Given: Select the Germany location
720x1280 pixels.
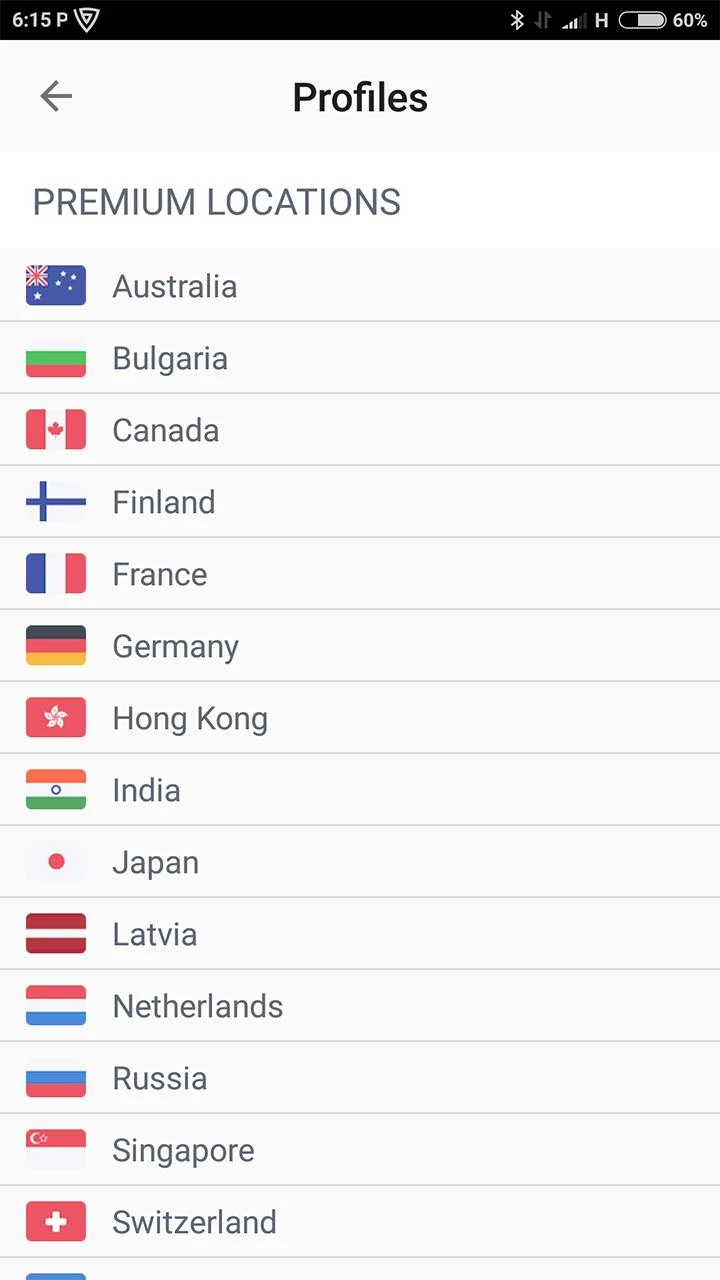Looking at the screenshot, I should coord(175,646).
